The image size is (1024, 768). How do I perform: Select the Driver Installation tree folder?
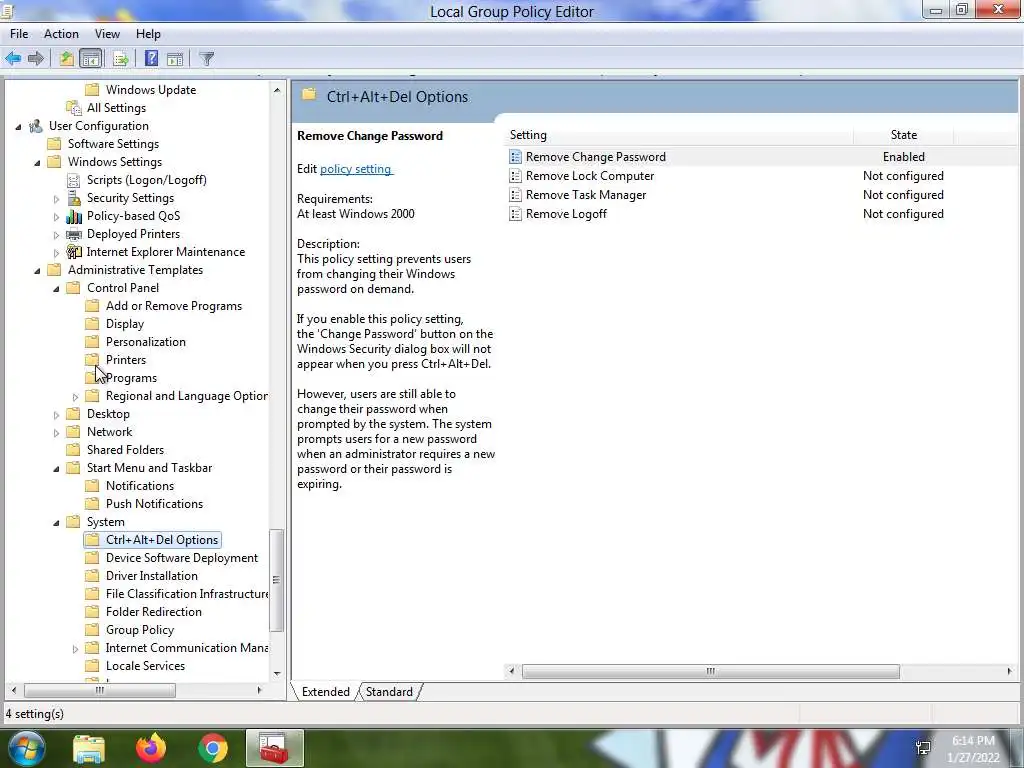coord(152,576)
